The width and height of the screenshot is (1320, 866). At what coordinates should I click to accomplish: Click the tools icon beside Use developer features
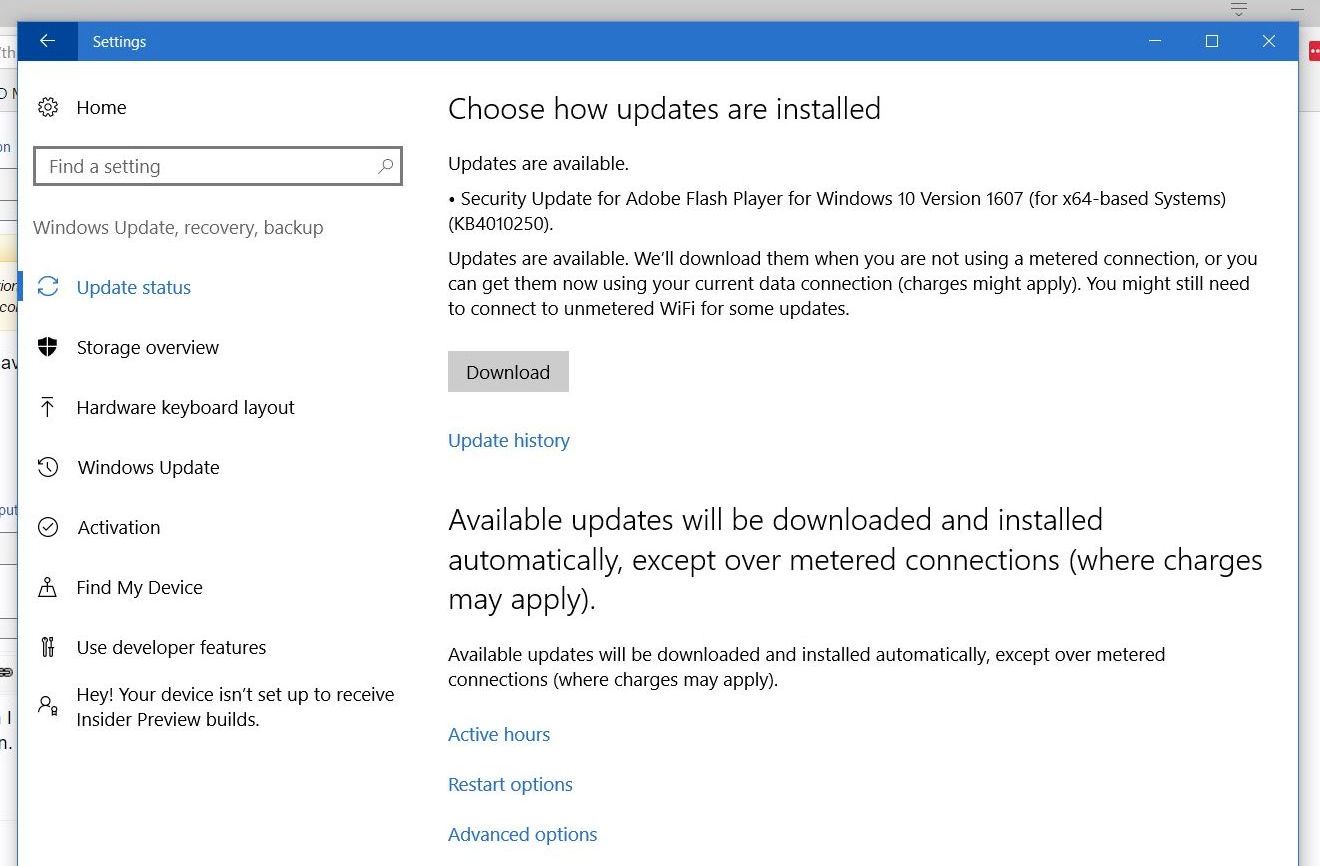click(47, 647)
